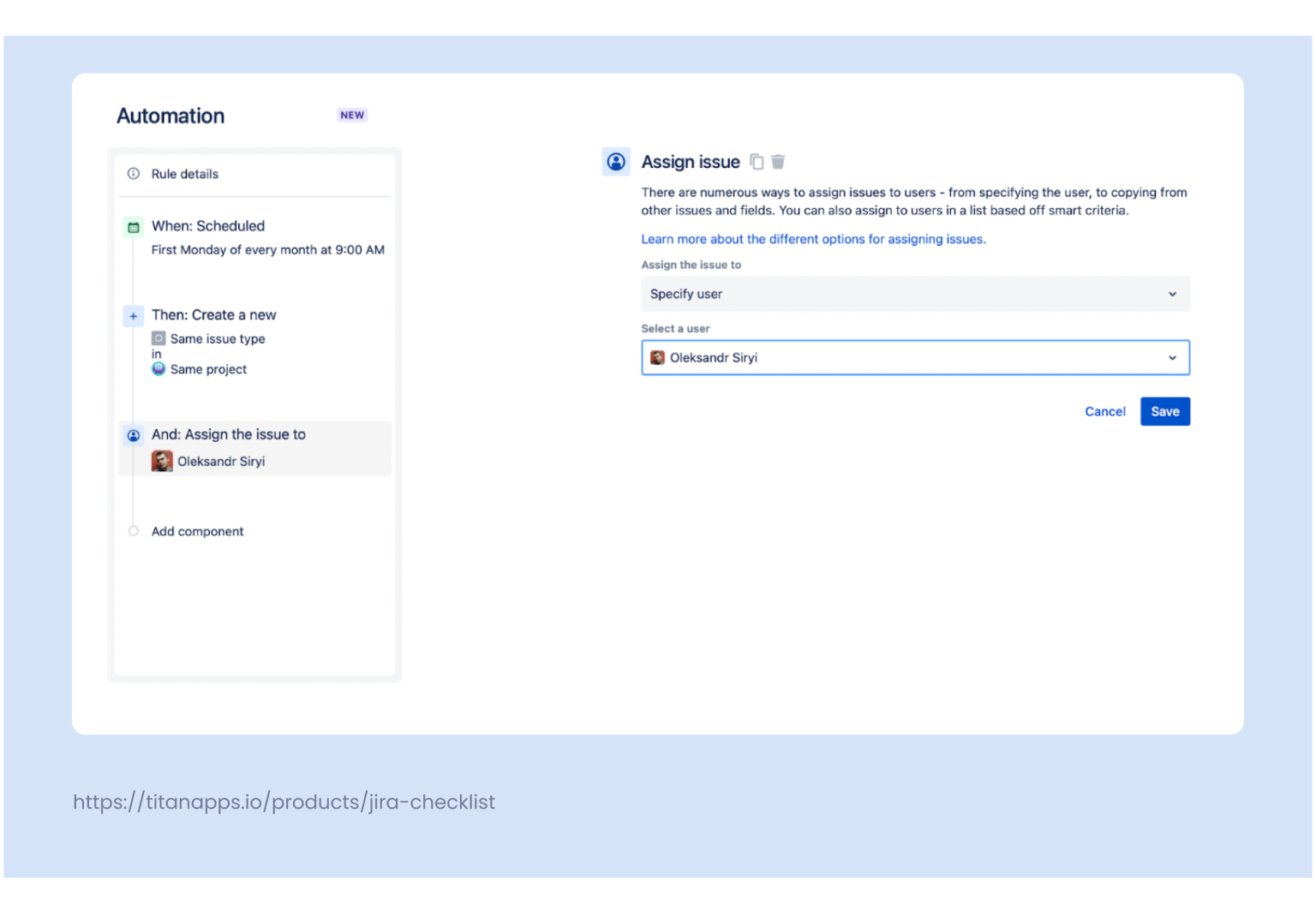Click the Assign issue user icon in the header
1316x914 pixels.
[616, 161]
